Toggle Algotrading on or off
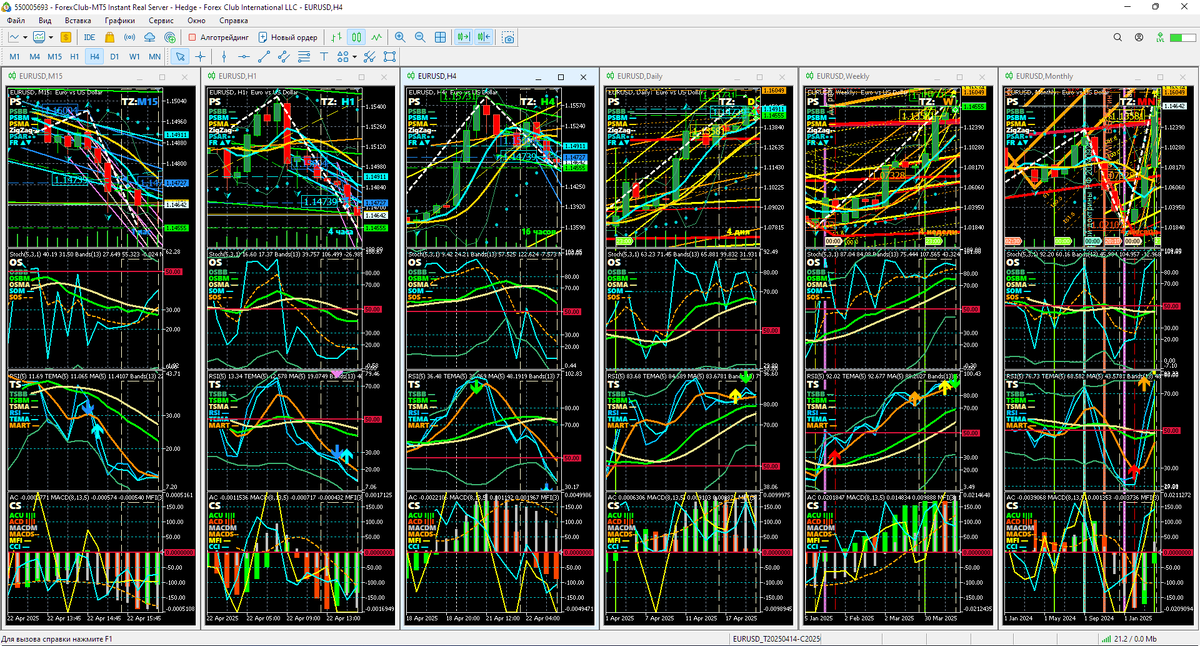Screen dimensions: 1200x646 pyautogui.click(x=218, y=37)
